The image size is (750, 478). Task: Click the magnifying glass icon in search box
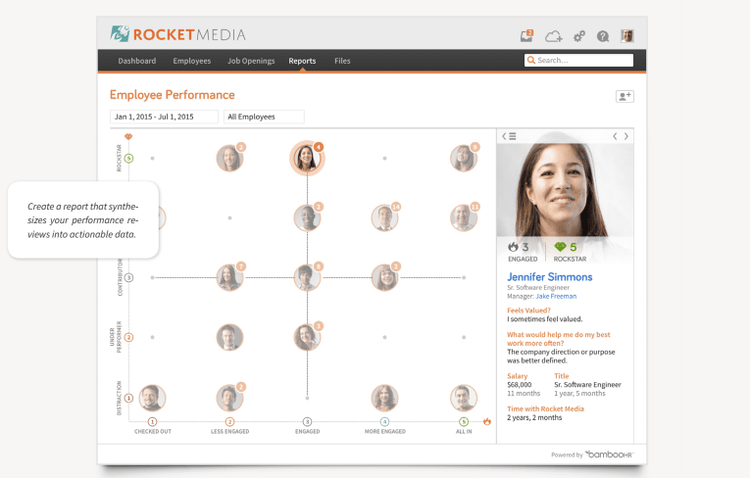[531, 60]
